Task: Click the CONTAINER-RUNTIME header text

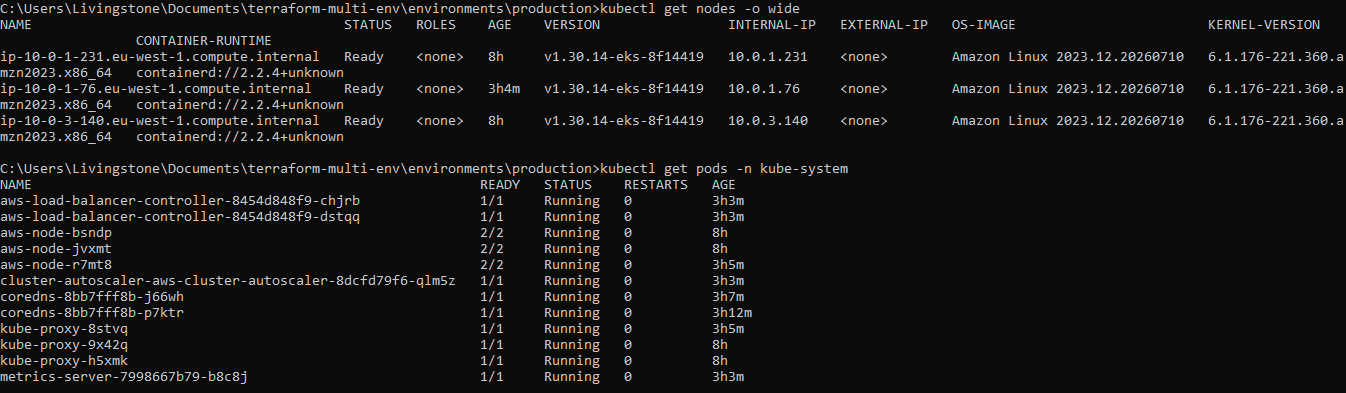Action: coord(204,41)
